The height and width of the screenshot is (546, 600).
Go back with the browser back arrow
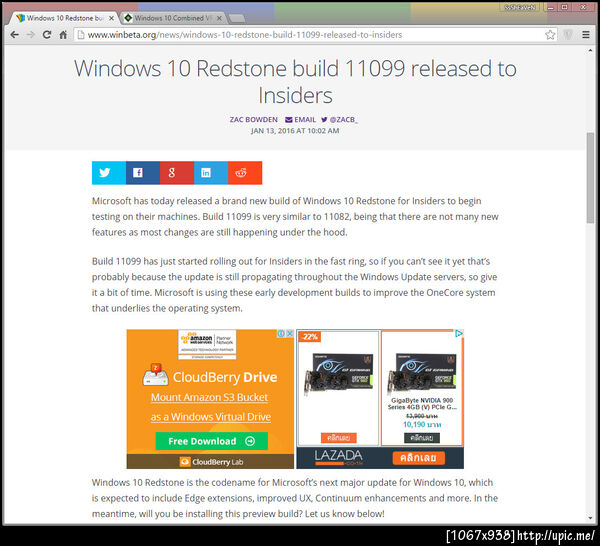tap(15, 35)
